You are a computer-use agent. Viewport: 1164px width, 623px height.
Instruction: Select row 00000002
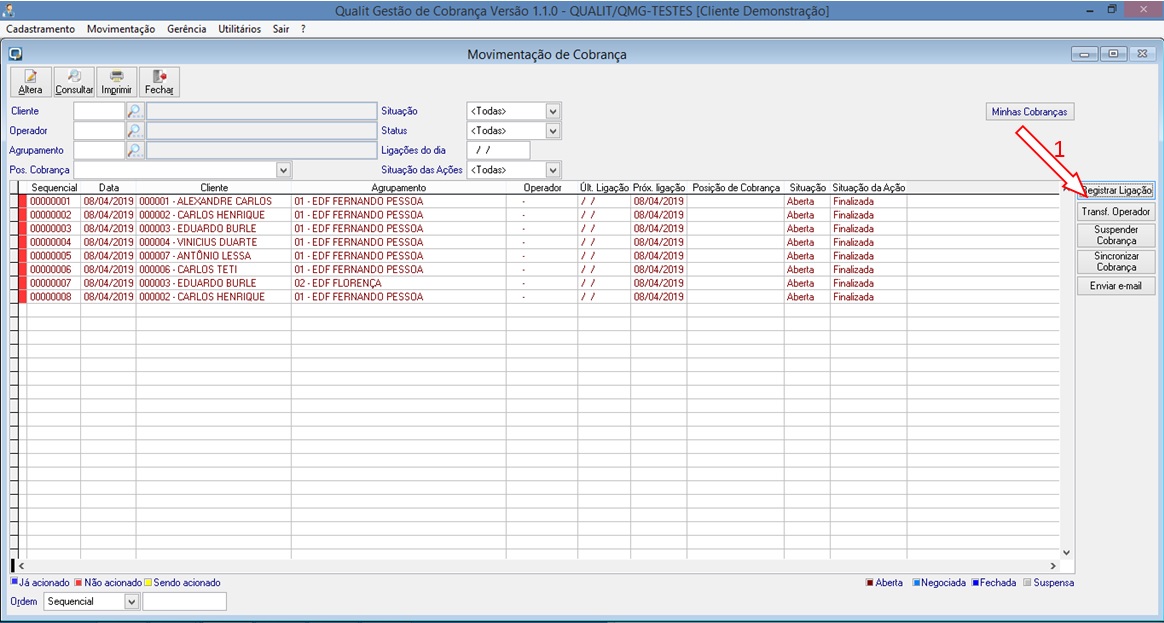(x=540, y=215)
